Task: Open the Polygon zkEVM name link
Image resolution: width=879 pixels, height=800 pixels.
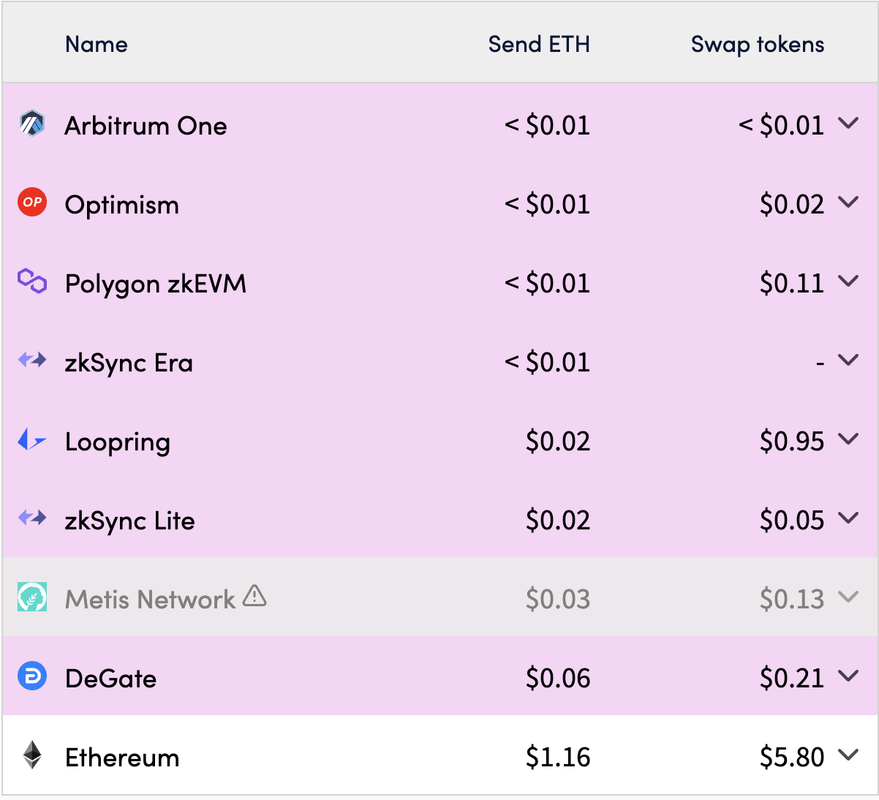Action: tap(155, 284)
